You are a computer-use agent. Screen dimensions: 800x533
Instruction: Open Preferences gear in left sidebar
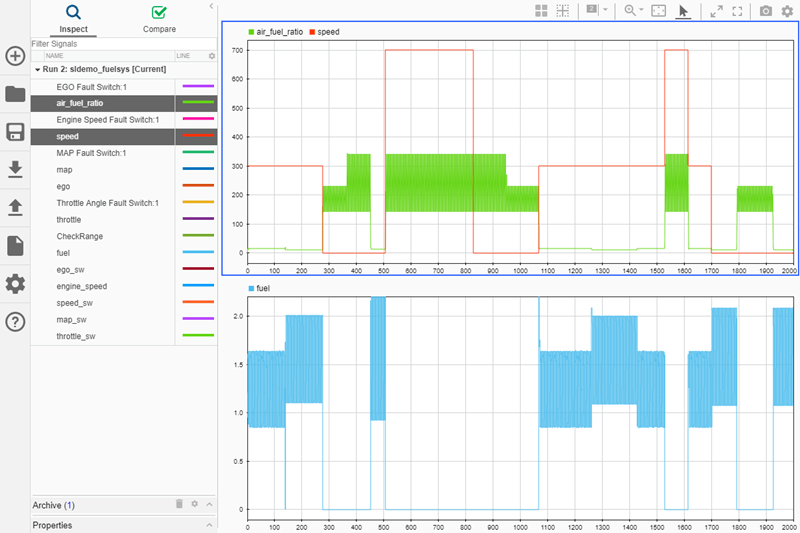pos(15,284)
